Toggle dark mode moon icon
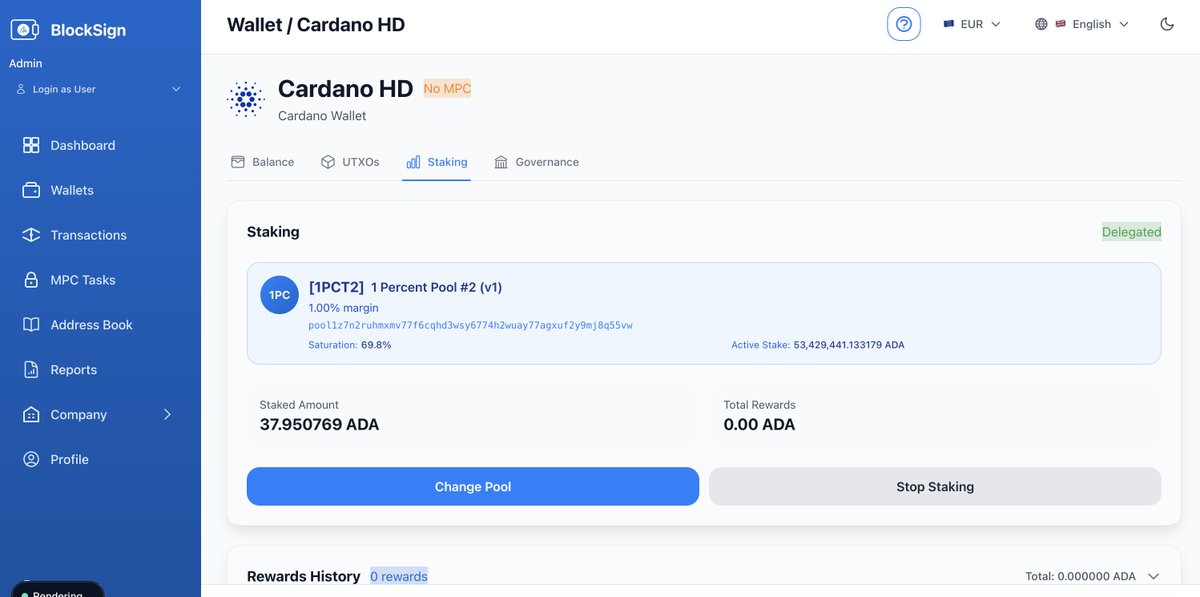1200x597 pixels. tap(1167, 24)
